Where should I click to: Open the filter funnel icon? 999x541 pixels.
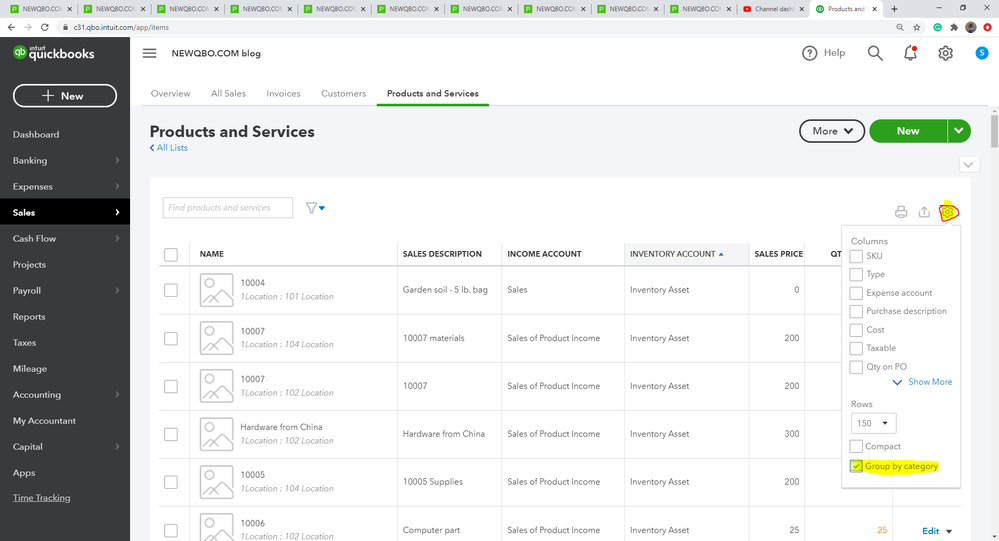point(312,208)
